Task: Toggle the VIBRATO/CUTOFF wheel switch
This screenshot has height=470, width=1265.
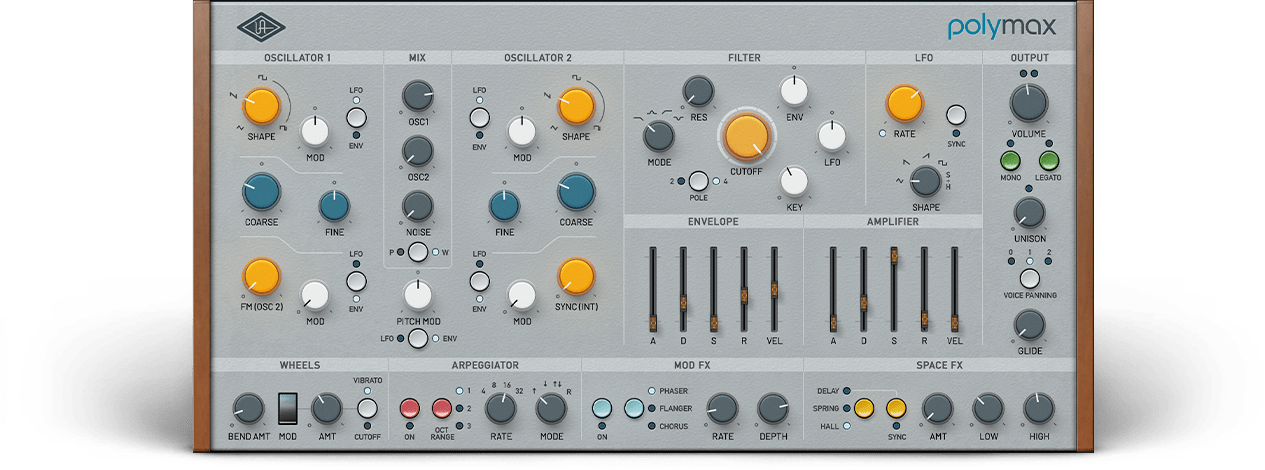Action: [x=367, y=408]
